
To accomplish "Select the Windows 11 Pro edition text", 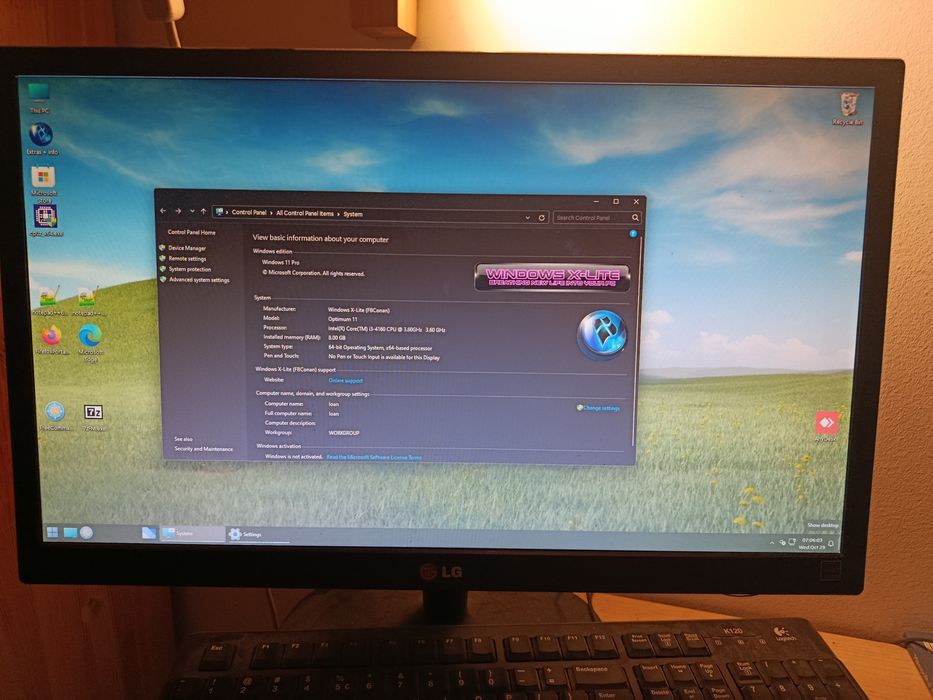I will pyautogui.click(x=280, y=262).
